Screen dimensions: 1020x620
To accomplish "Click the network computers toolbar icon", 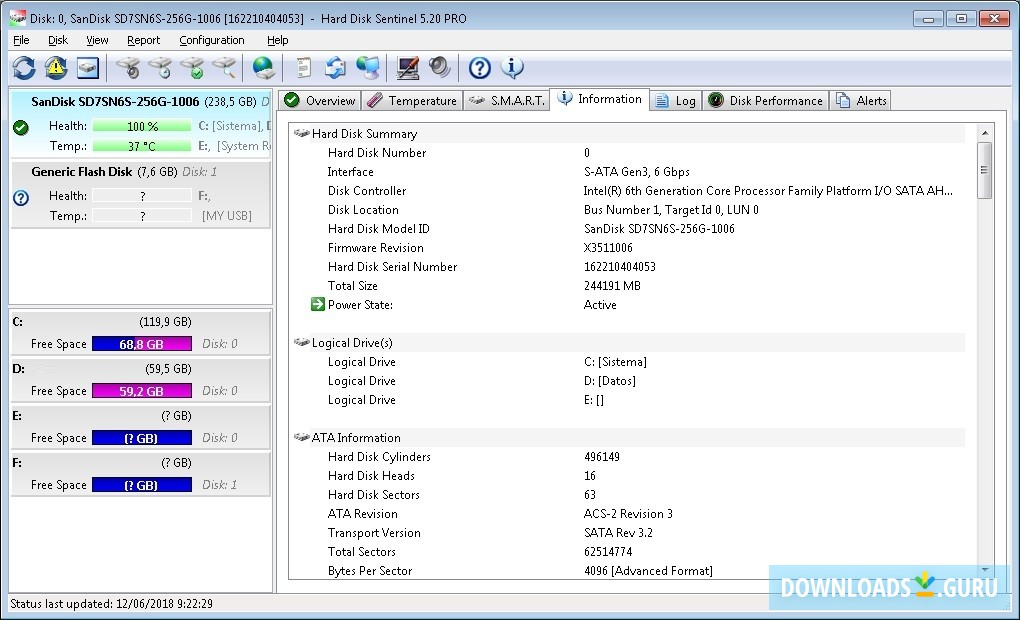I will tap(367, 68).
